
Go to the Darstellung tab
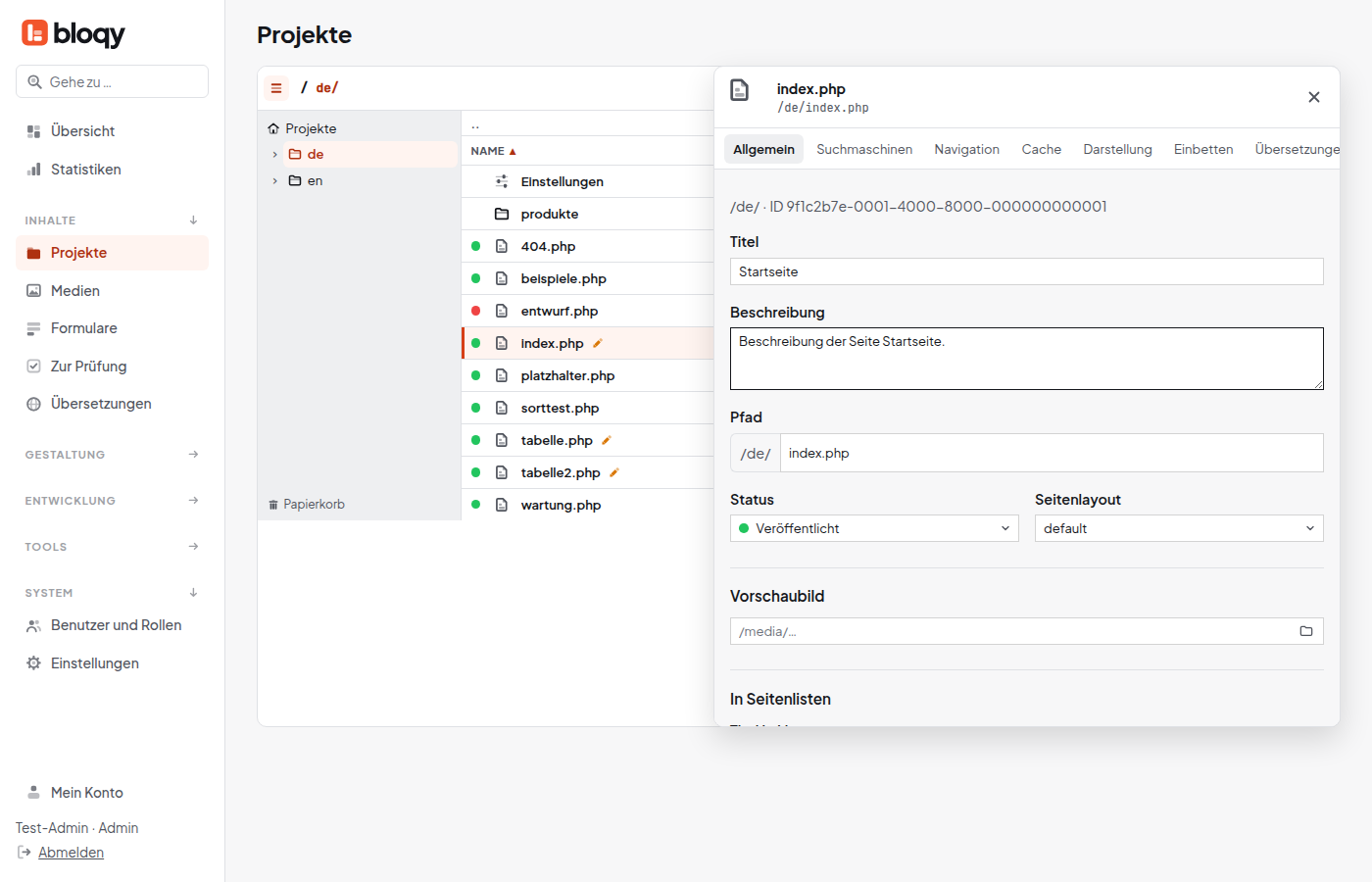point(1118,149)
